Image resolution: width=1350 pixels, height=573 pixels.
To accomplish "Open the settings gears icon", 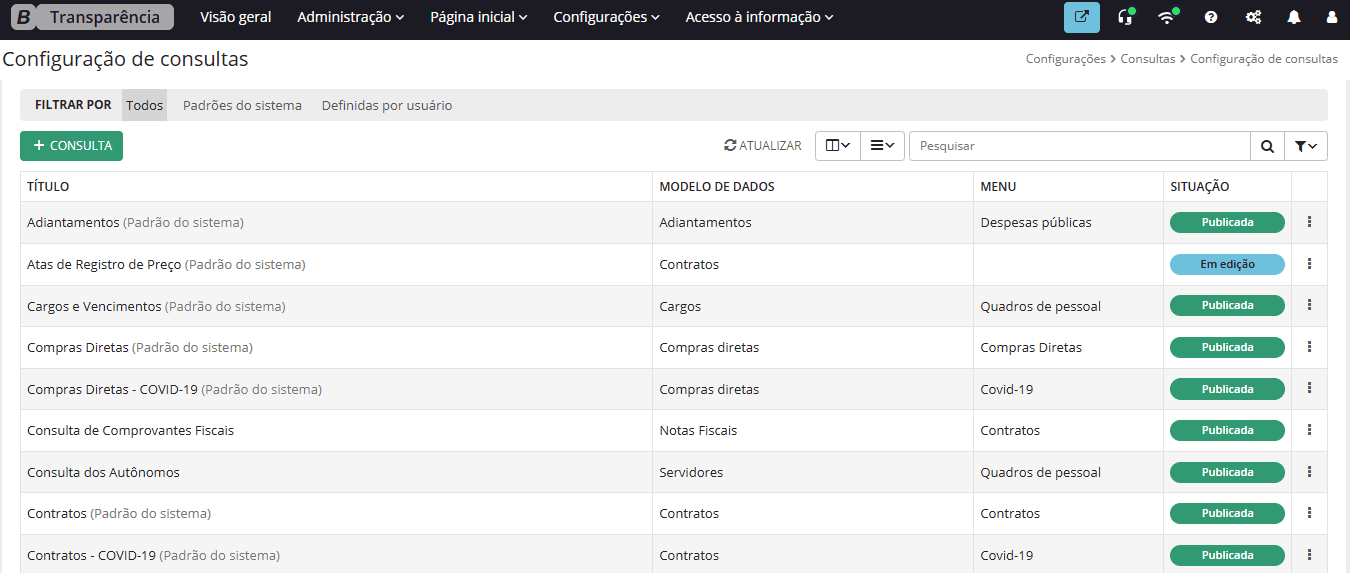I will coord(1253,17).
